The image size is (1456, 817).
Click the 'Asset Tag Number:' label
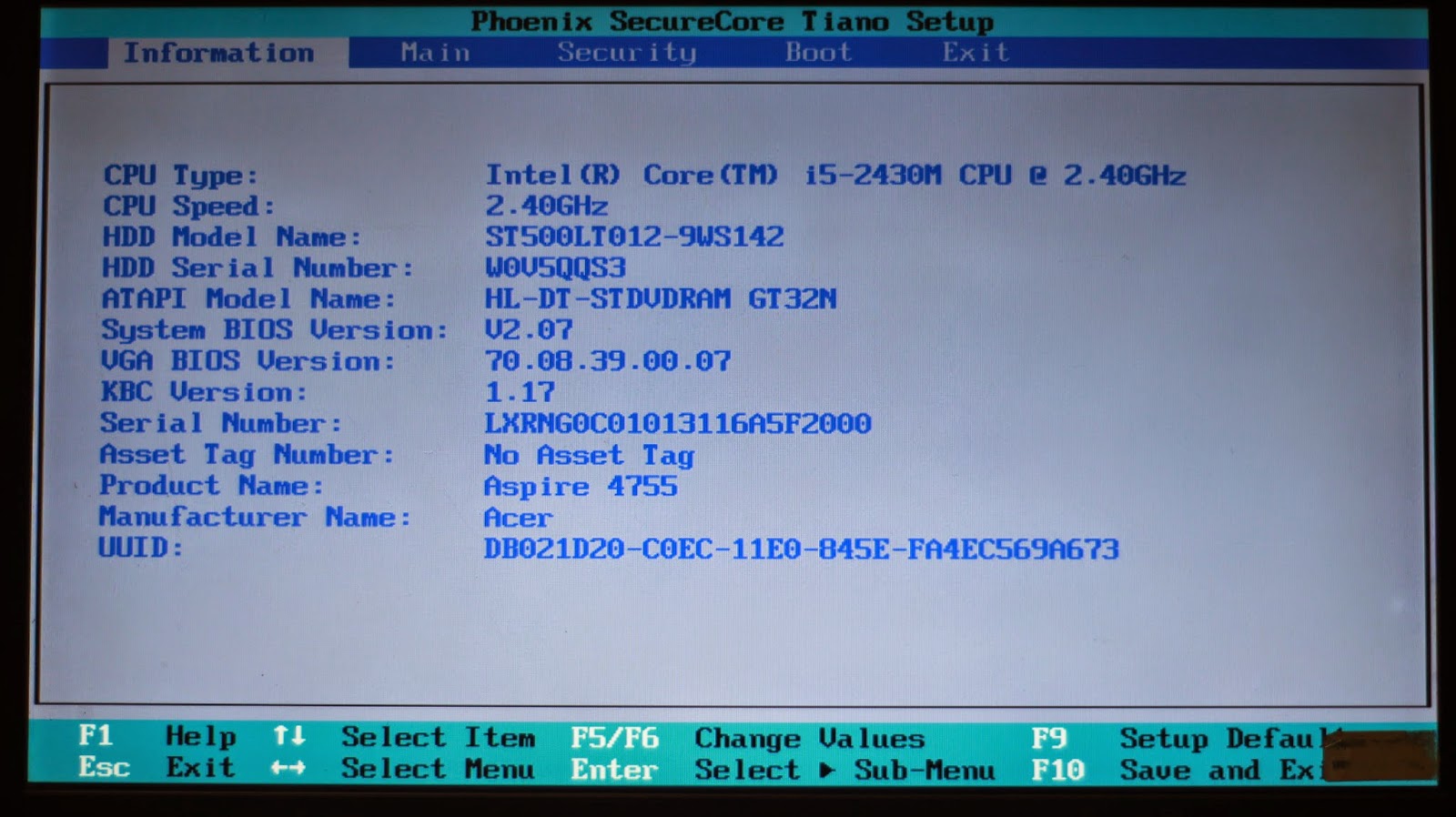(x=248, y=454)
